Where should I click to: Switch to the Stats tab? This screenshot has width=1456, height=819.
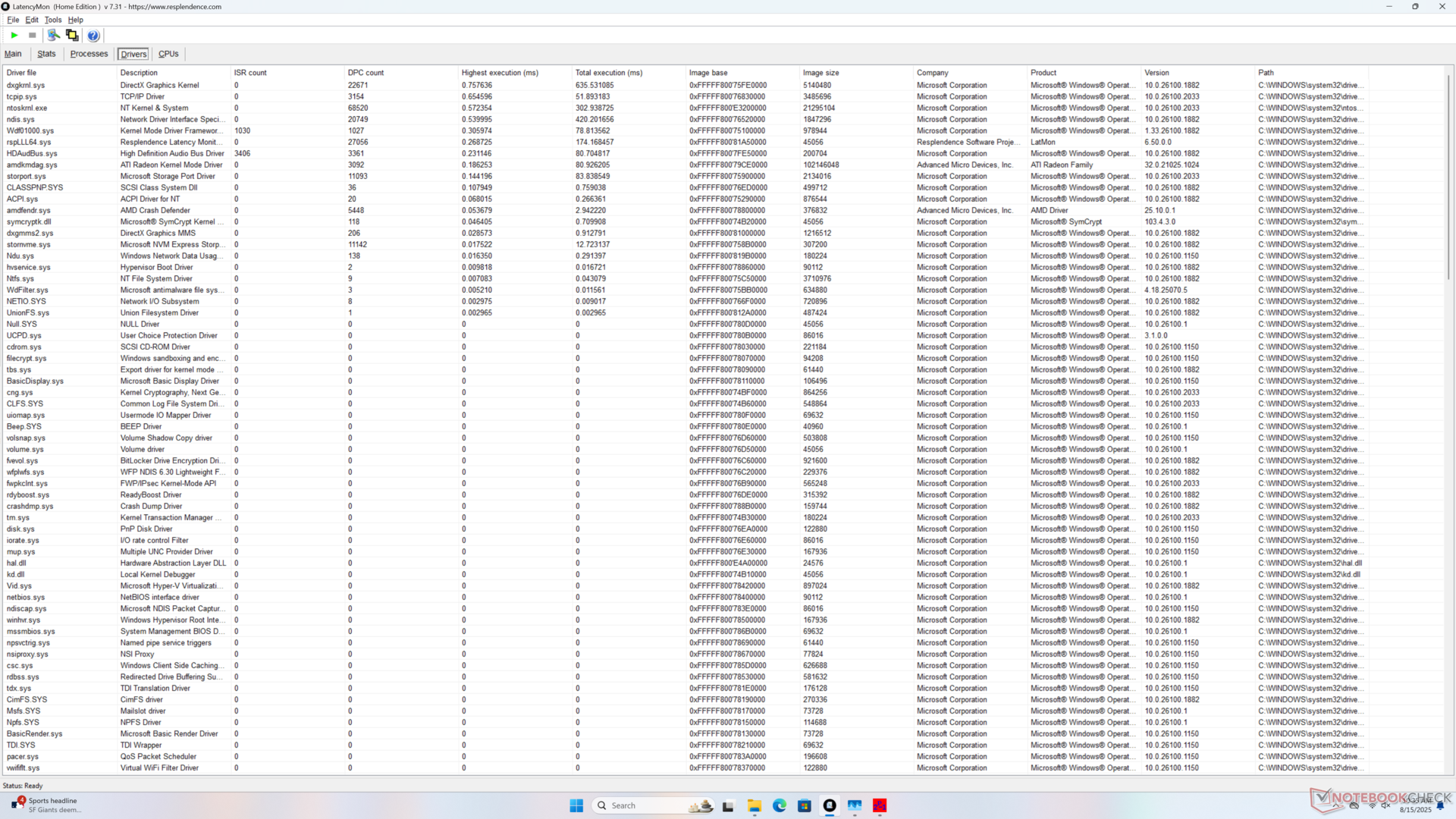46,54
